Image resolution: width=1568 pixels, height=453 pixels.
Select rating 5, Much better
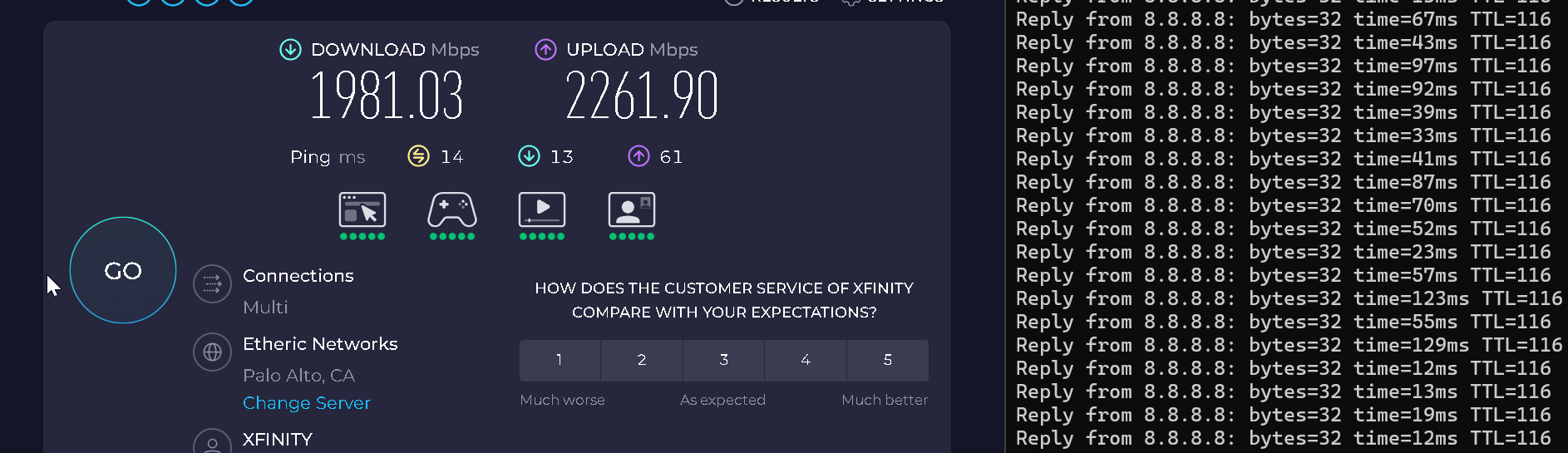coord(888,360)
